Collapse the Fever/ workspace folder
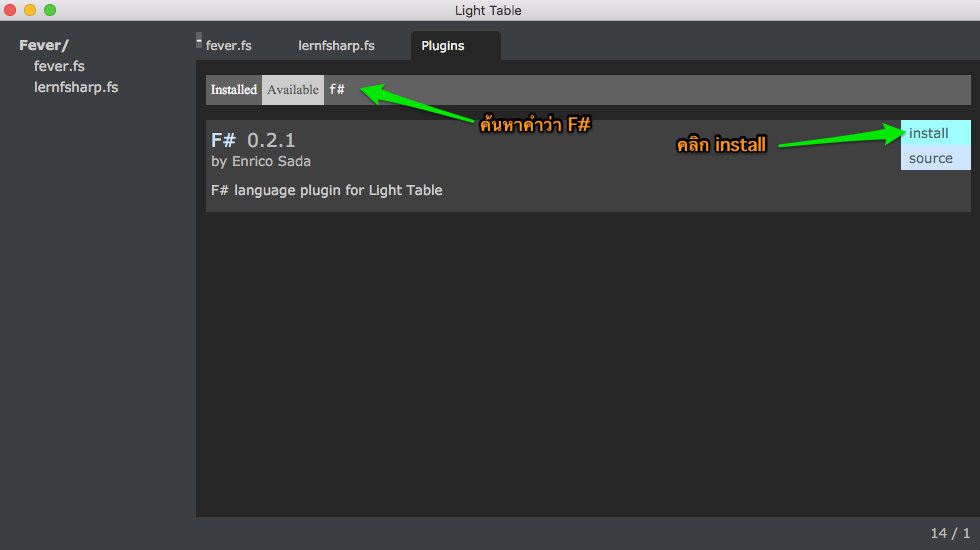980x550 pixels. [x=44, y=45]
